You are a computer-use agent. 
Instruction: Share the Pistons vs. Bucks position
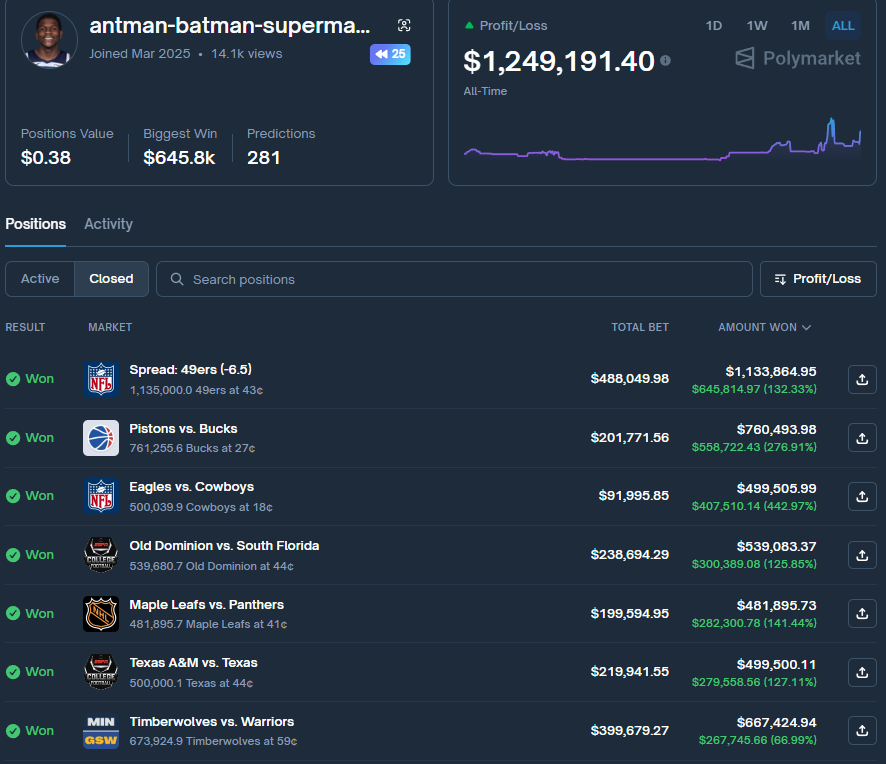[862, 438]
